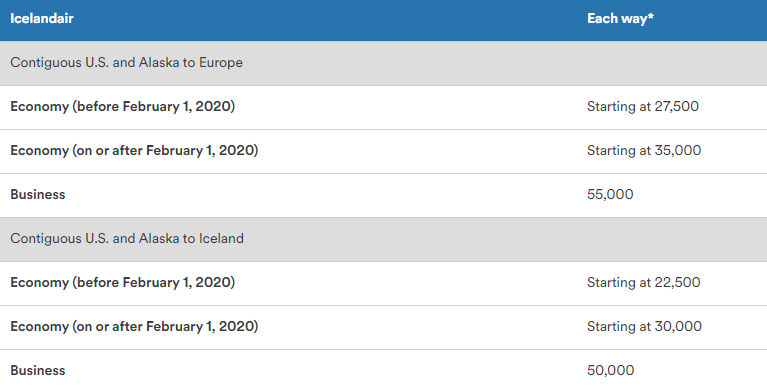Click the Business label under Europe section
767x392 pixels.
click(x=38, y=195)
